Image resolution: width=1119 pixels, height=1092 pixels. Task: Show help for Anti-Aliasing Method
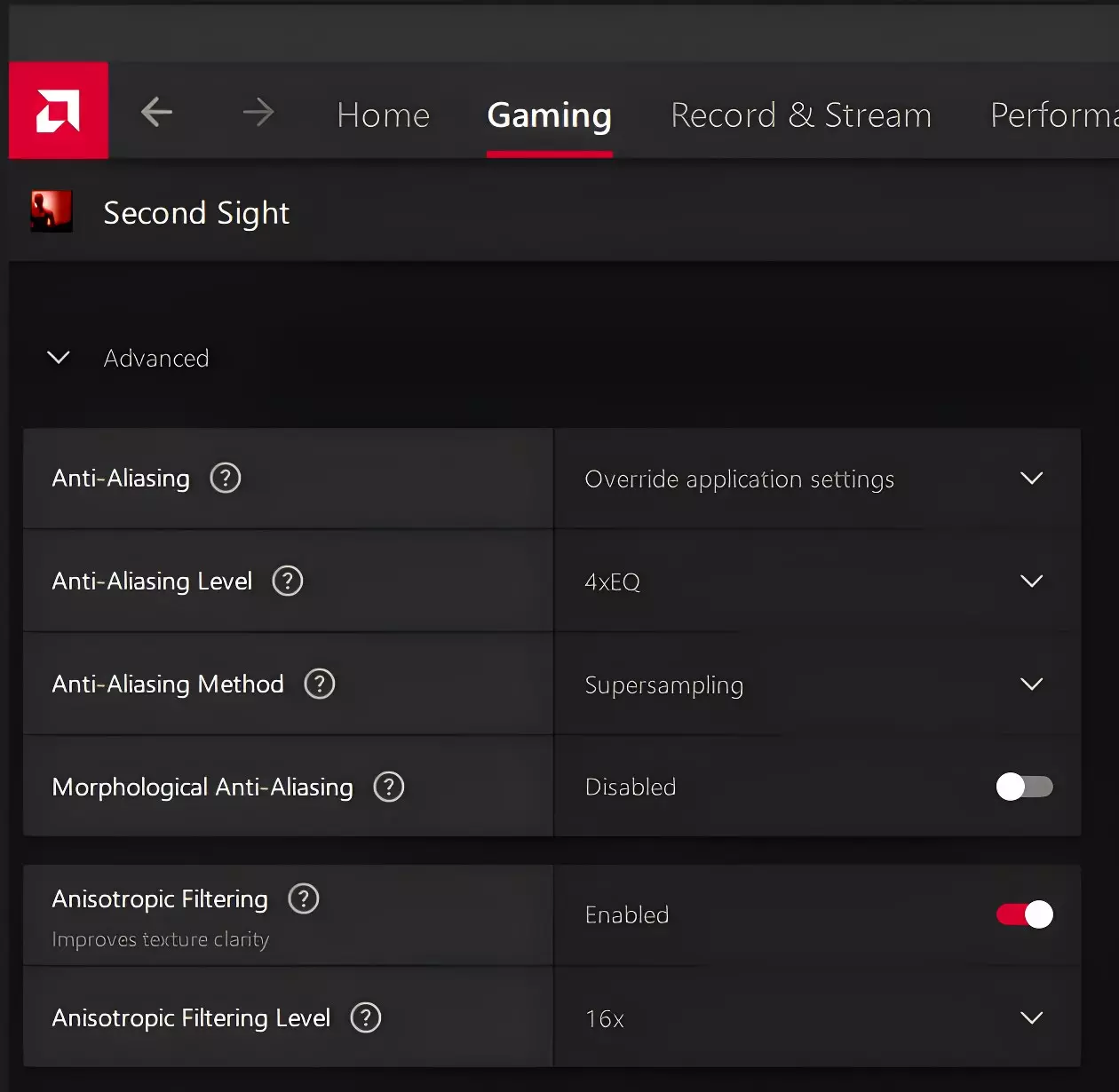pos(320,684)
